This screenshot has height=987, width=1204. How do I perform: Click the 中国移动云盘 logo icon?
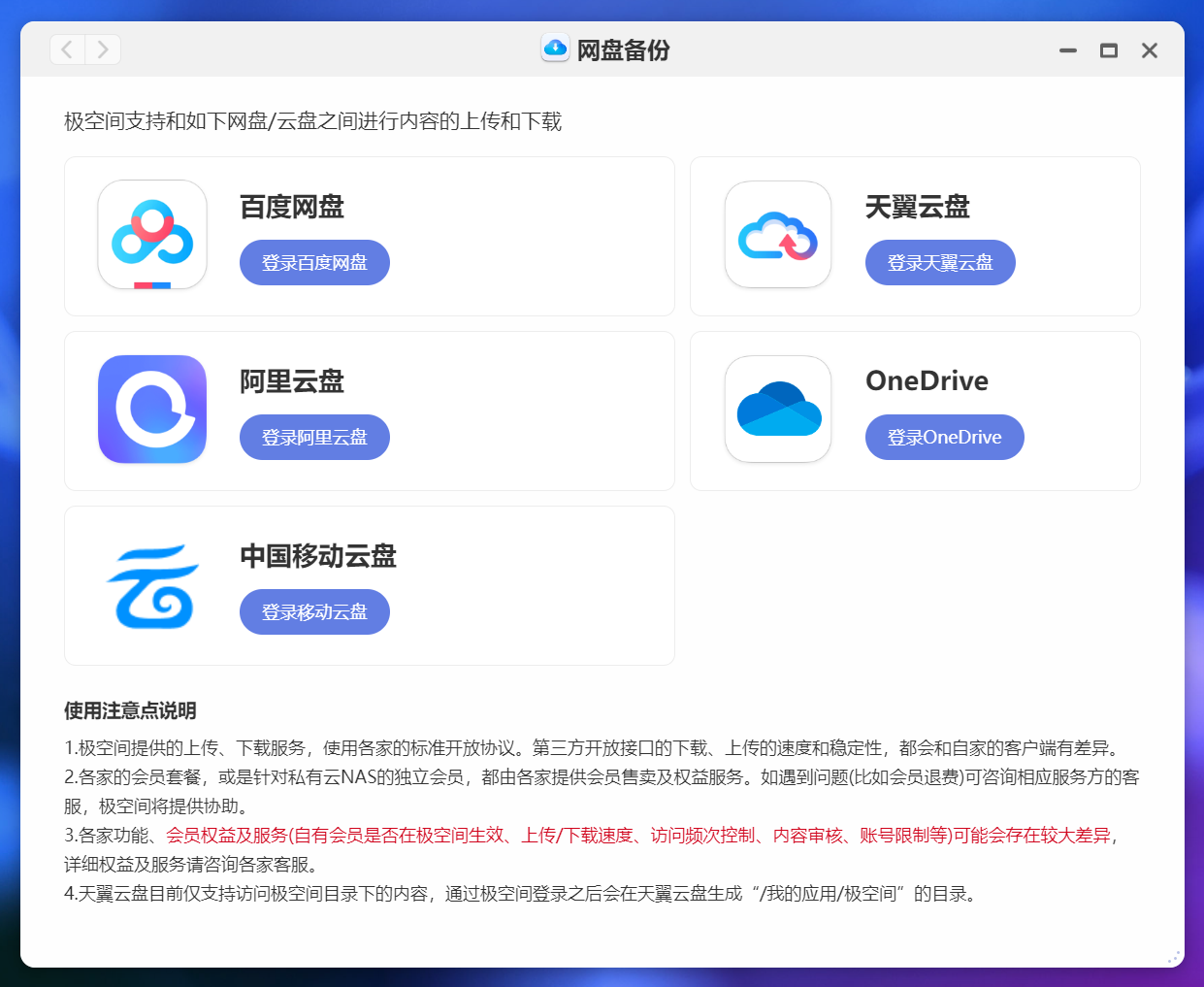[x=152, y=583]
